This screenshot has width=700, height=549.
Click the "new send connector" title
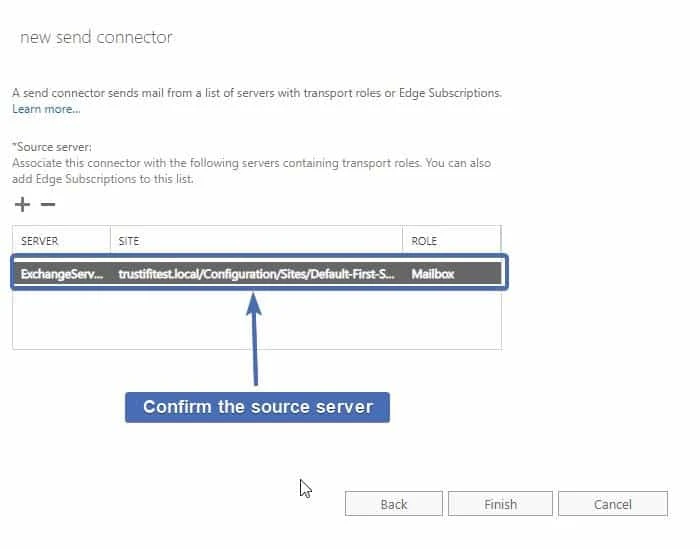tap(96, 37)
